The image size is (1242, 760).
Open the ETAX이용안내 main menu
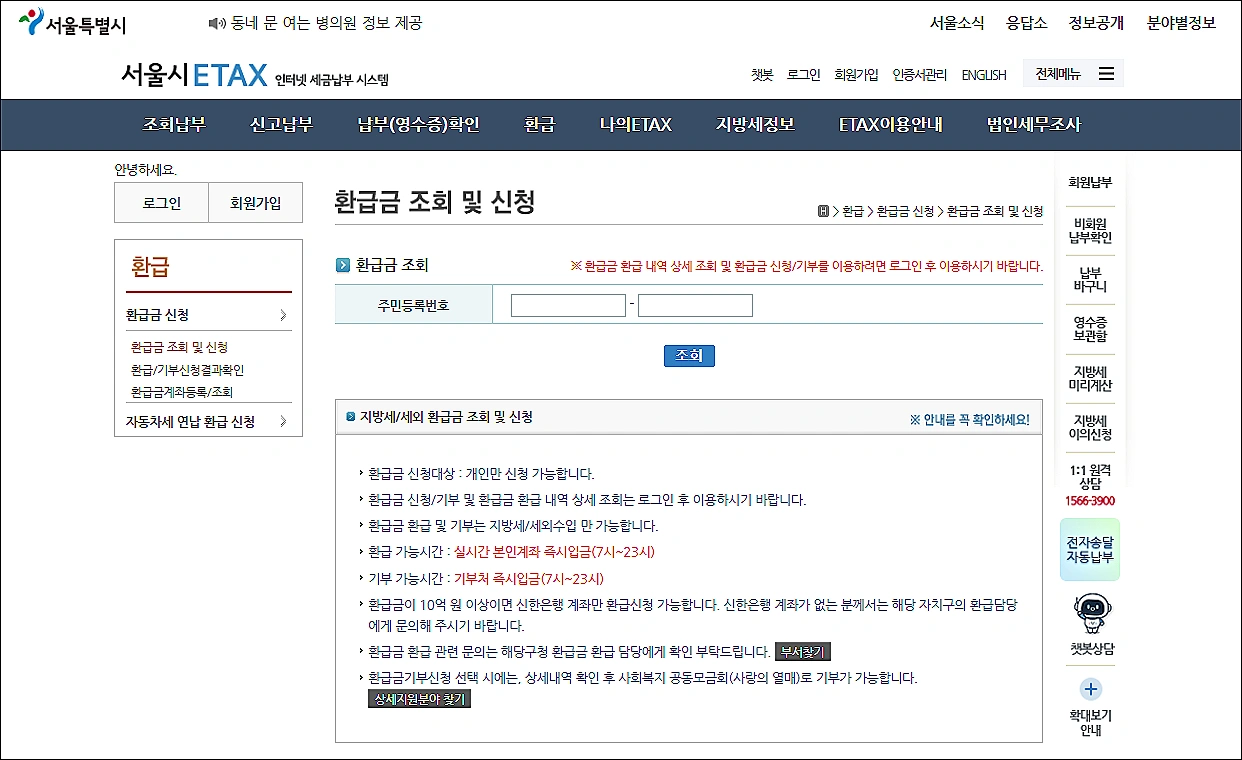(x=890, y=125)
